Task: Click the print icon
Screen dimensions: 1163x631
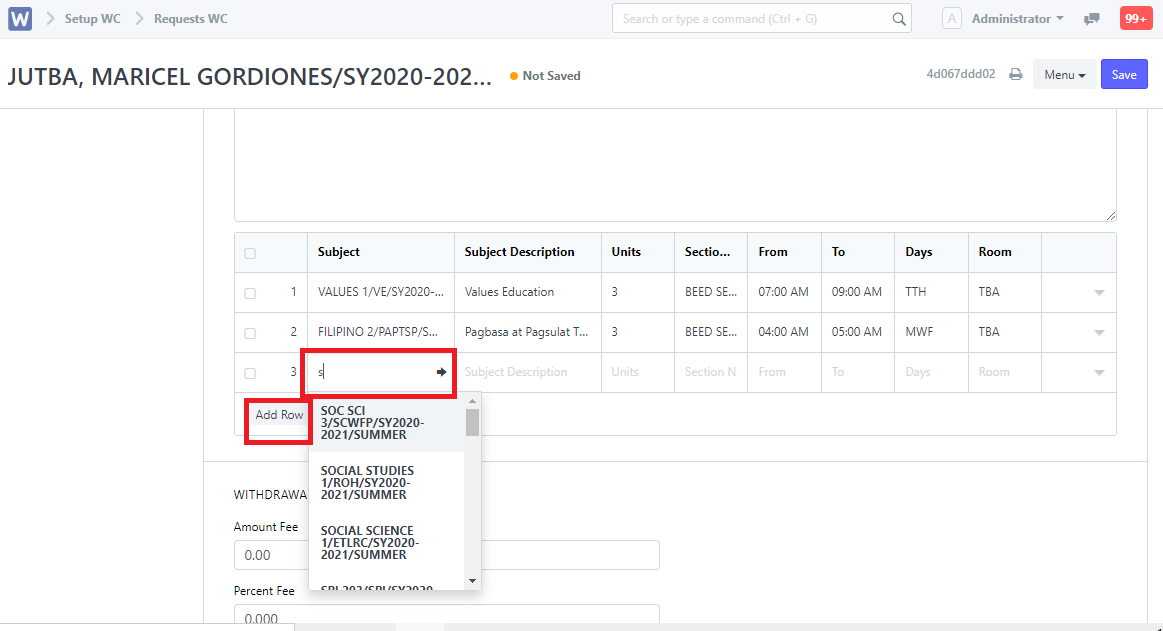Action: 1015,74
